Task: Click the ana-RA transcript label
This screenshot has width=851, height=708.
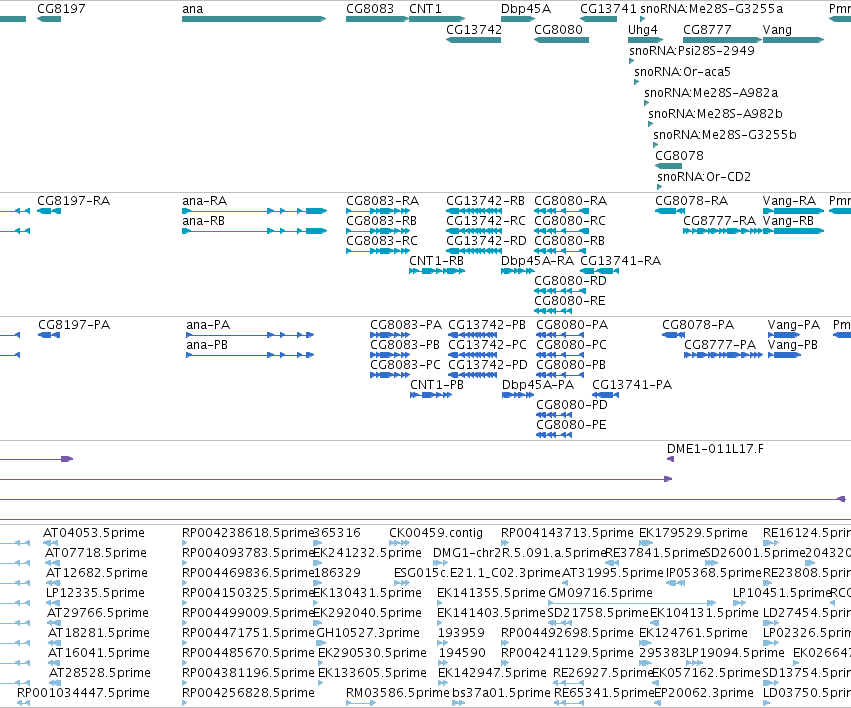Action: [205, 201]
